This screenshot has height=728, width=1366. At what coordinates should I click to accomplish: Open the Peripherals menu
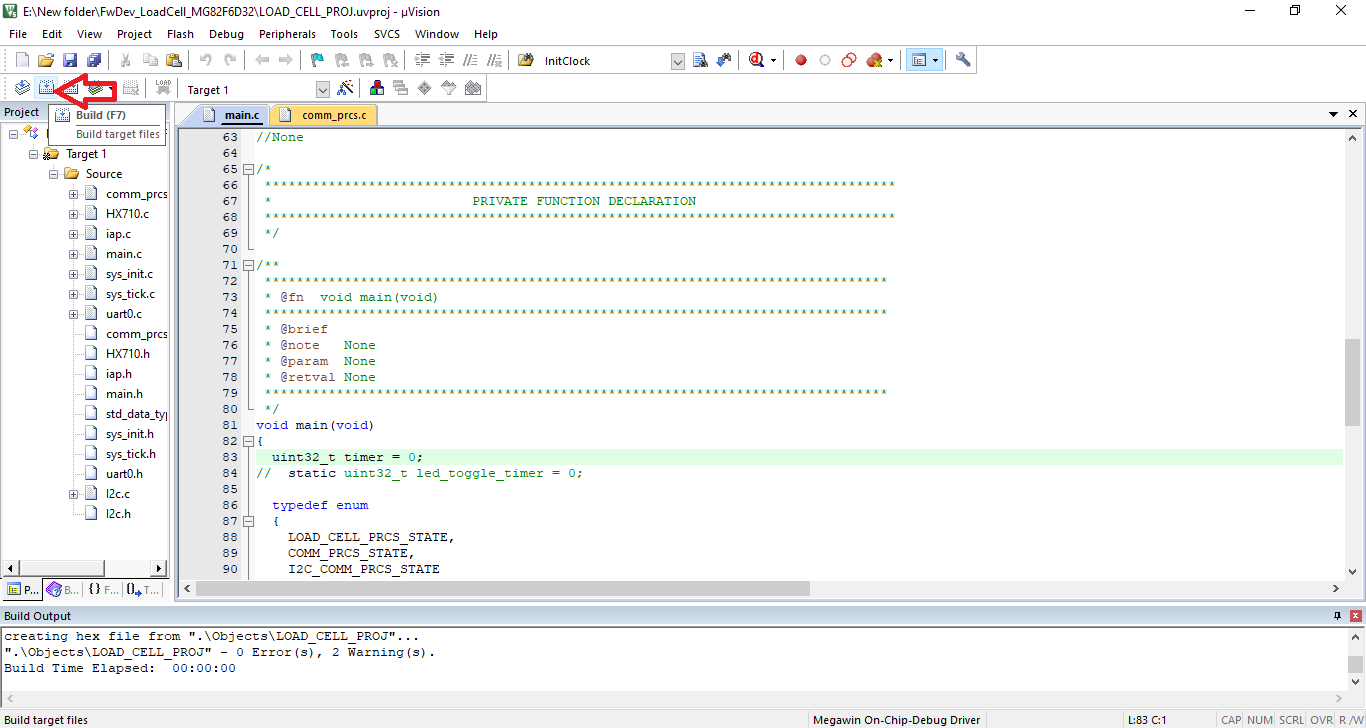[x=287, y=34]
